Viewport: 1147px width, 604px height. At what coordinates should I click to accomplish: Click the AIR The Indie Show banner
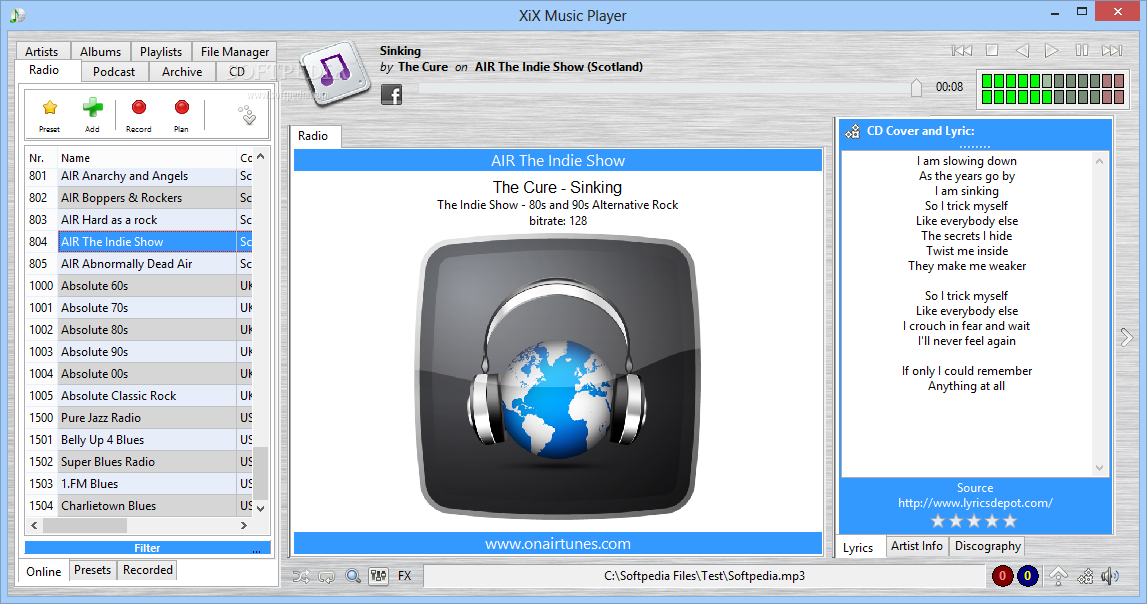(557, 161)
